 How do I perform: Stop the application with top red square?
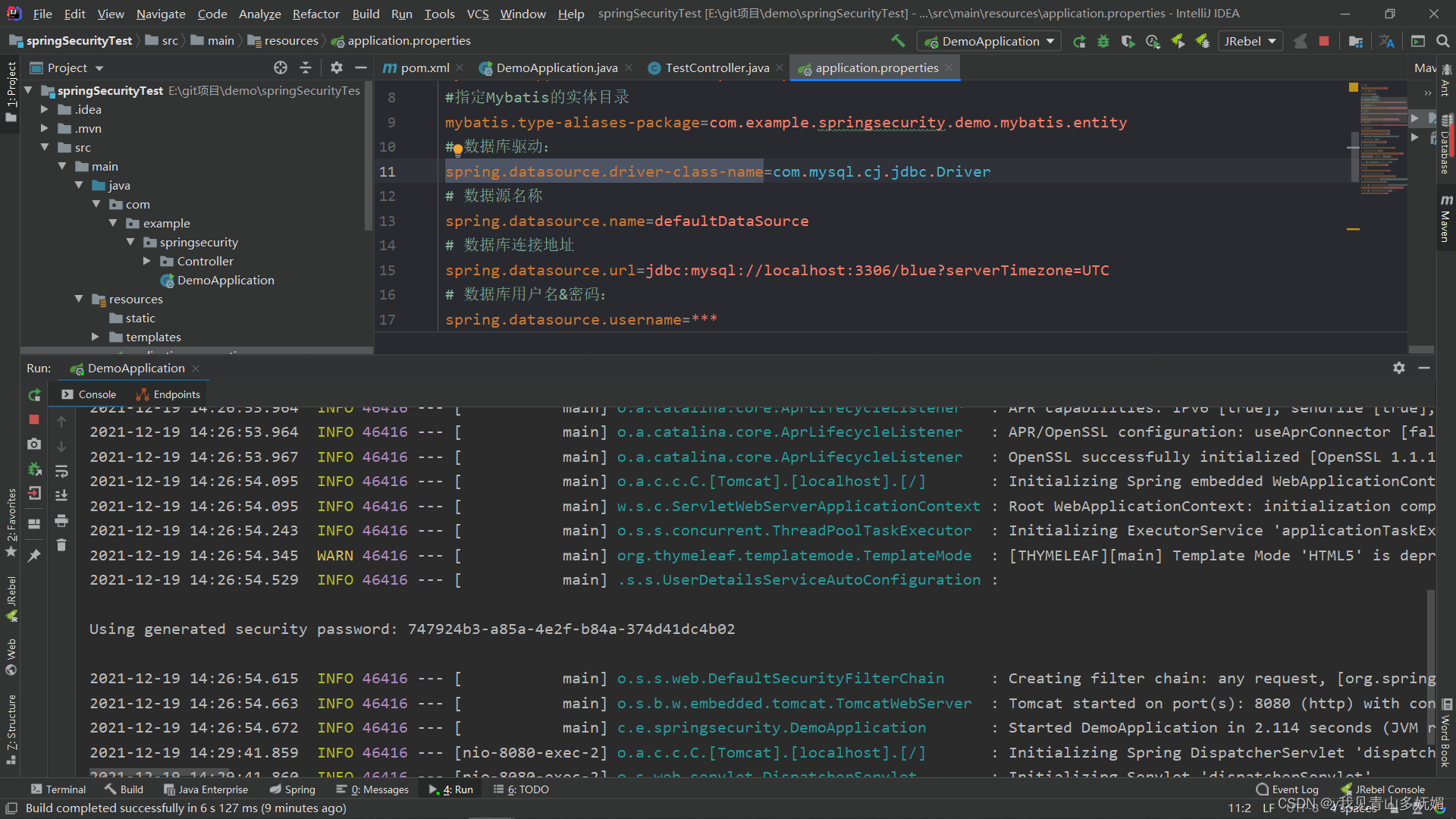1324,42
